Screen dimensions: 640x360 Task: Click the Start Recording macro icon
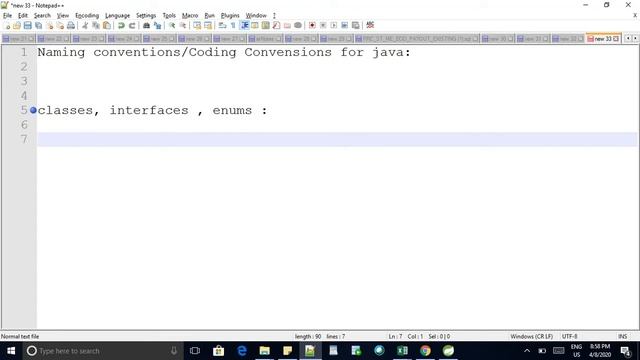click(312, 25)
